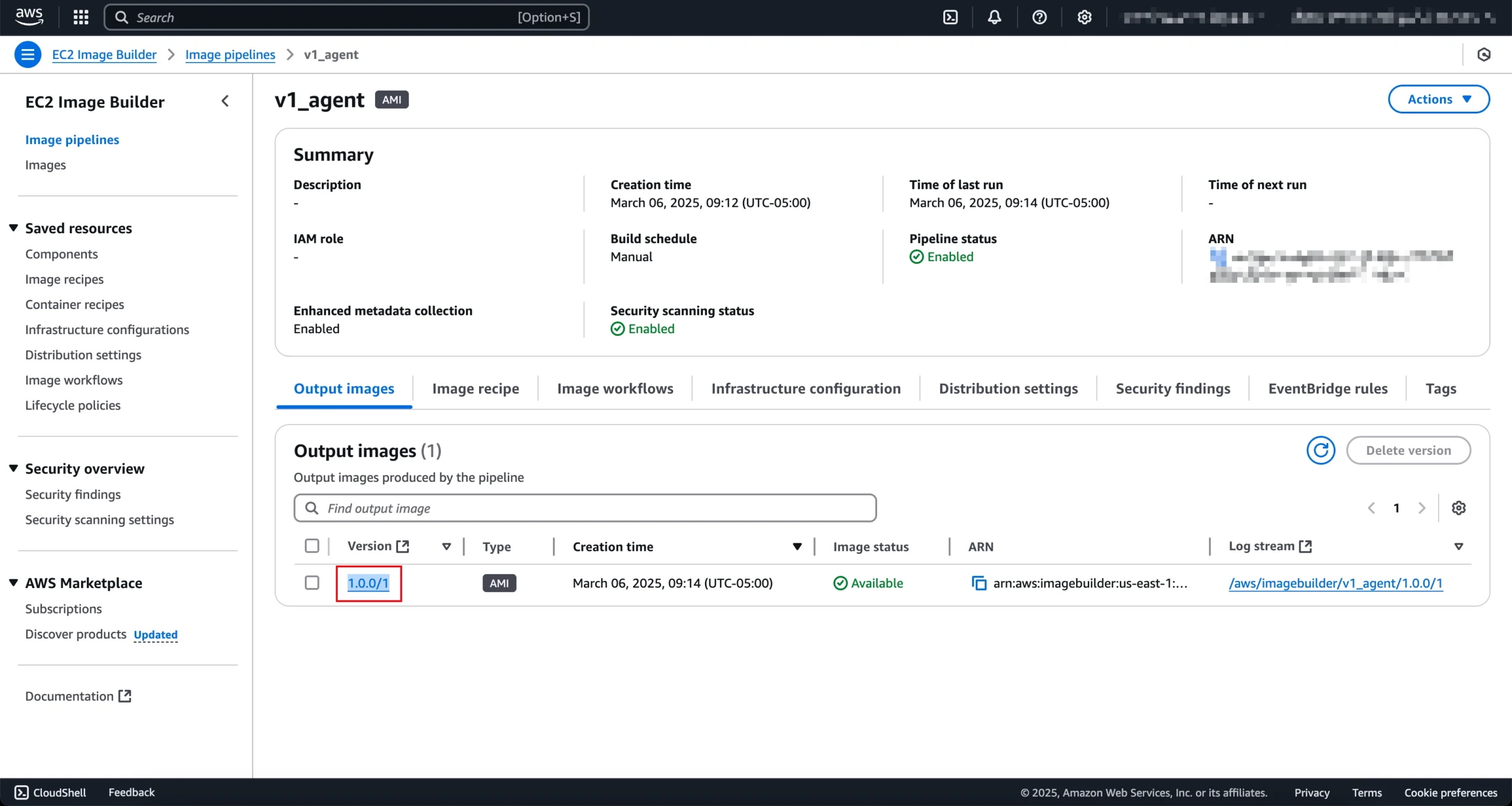Switch to the Infrastructure configuration tab

click(x=806, y=389)
